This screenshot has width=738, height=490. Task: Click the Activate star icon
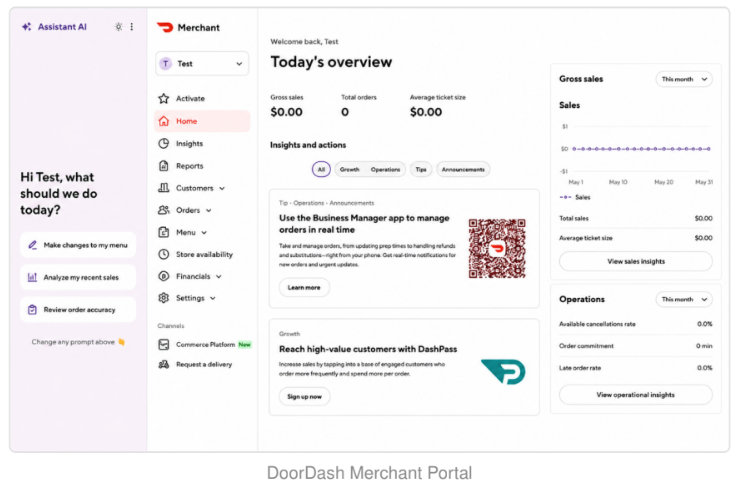click(163, 98)
